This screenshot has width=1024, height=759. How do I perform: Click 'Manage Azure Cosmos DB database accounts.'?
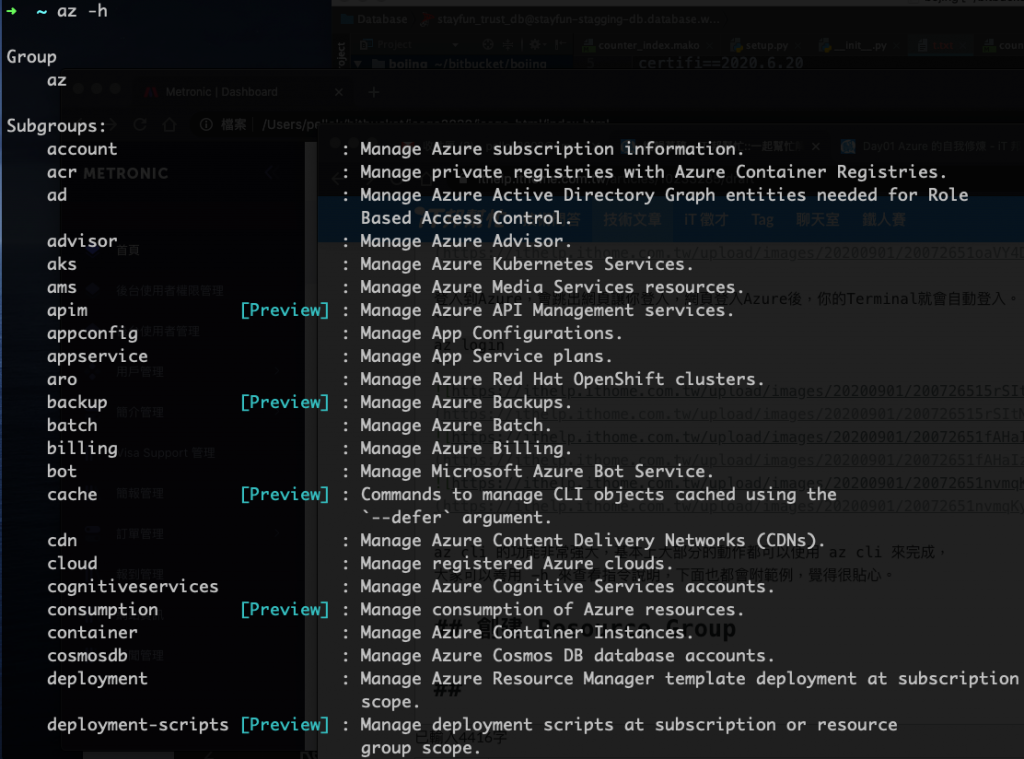pos(567,655)
